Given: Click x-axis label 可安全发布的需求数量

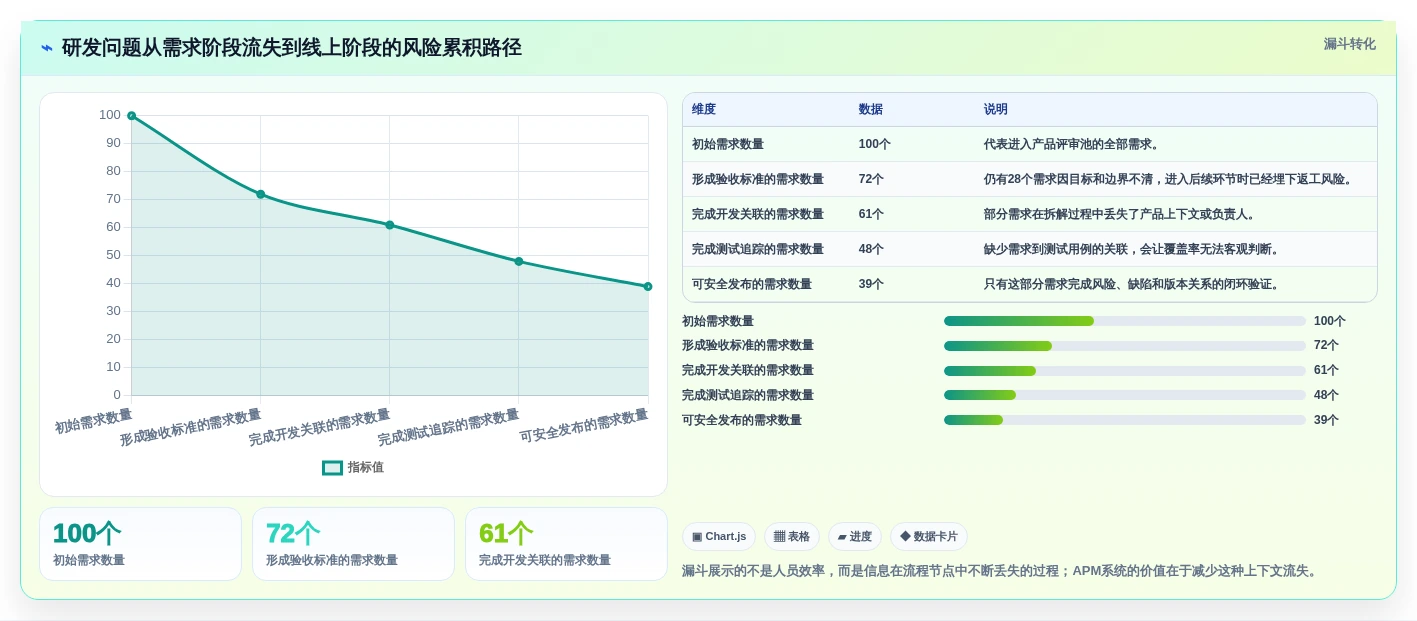Looking at the screenshot, I should tap(584, 426).
